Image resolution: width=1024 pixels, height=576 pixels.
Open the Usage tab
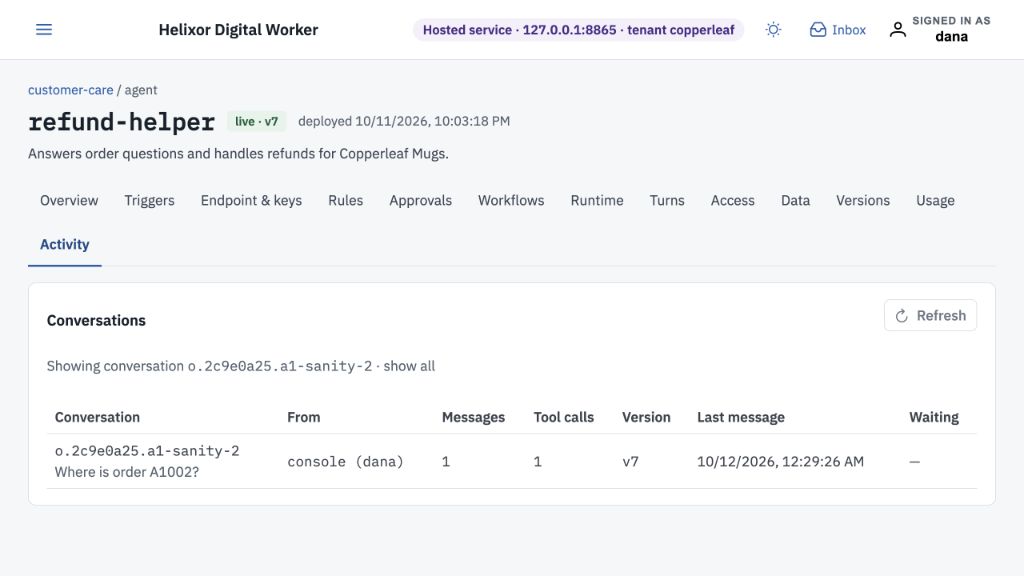(x=935, y=200)
